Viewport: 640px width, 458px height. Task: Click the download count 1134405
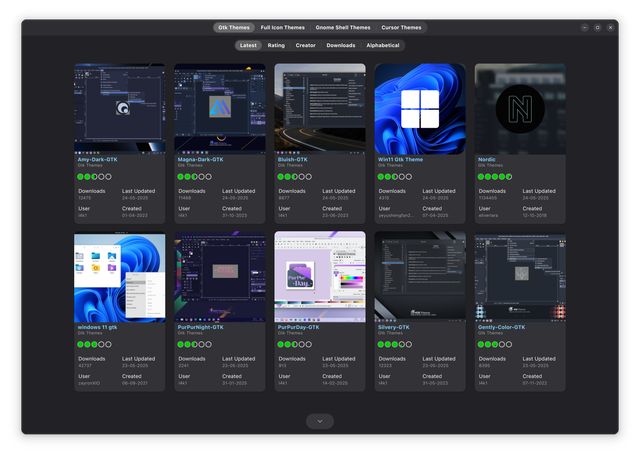coord(488,198)
